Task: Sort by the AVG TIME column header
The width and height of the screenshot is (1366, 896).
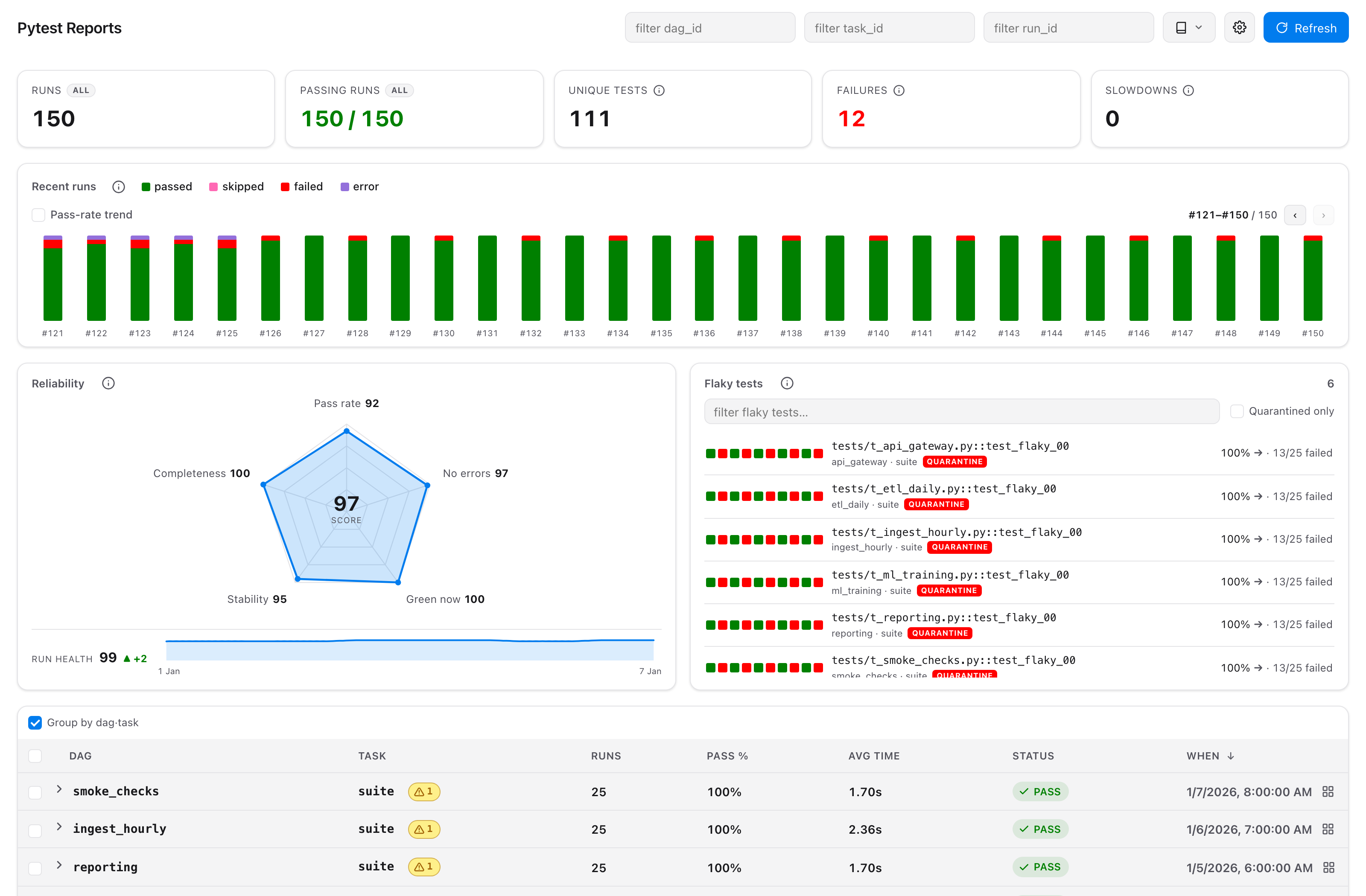Action: [x=873, y=756]
